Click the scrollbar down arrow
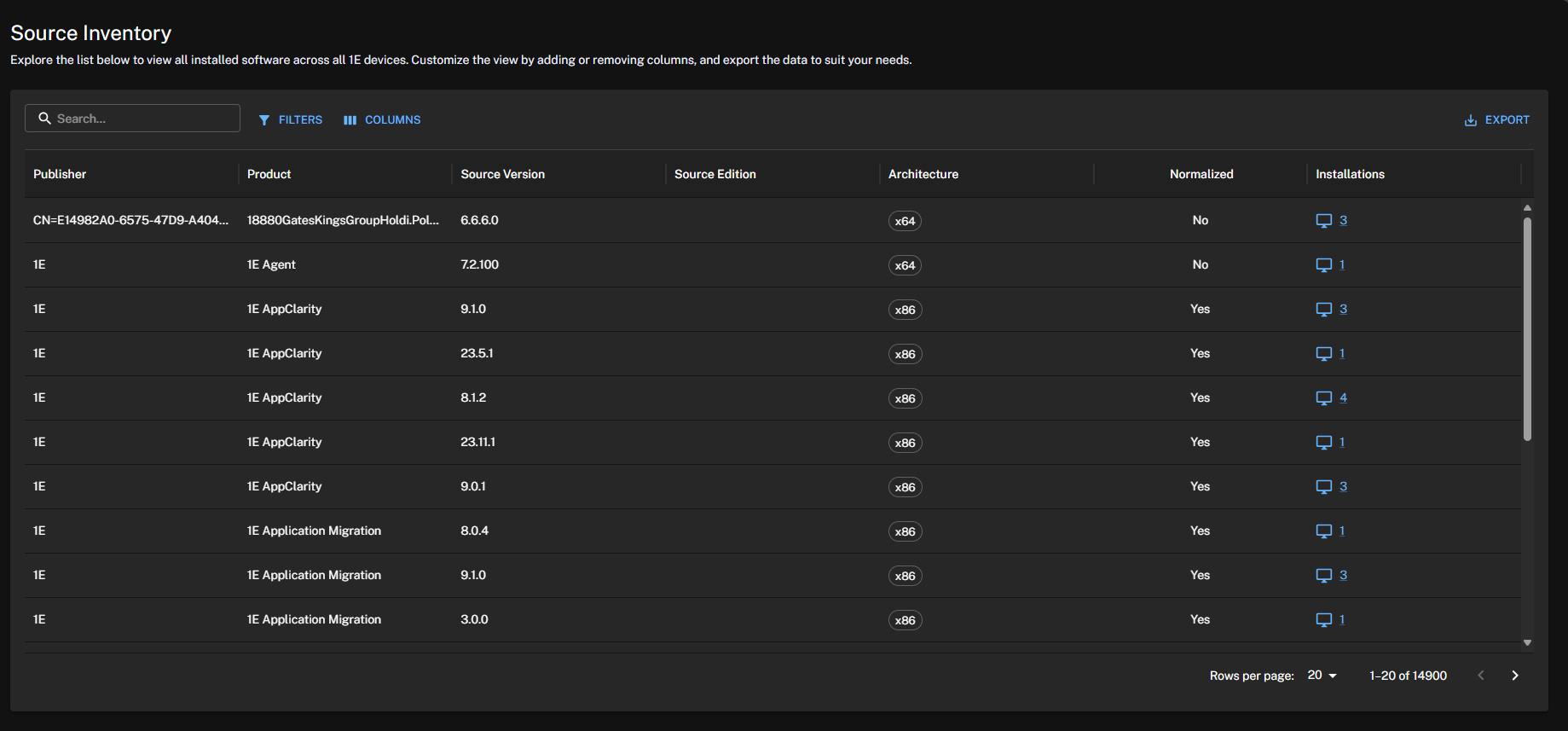The height and width of the screenshot is (731, 1568). (1527, 643)
